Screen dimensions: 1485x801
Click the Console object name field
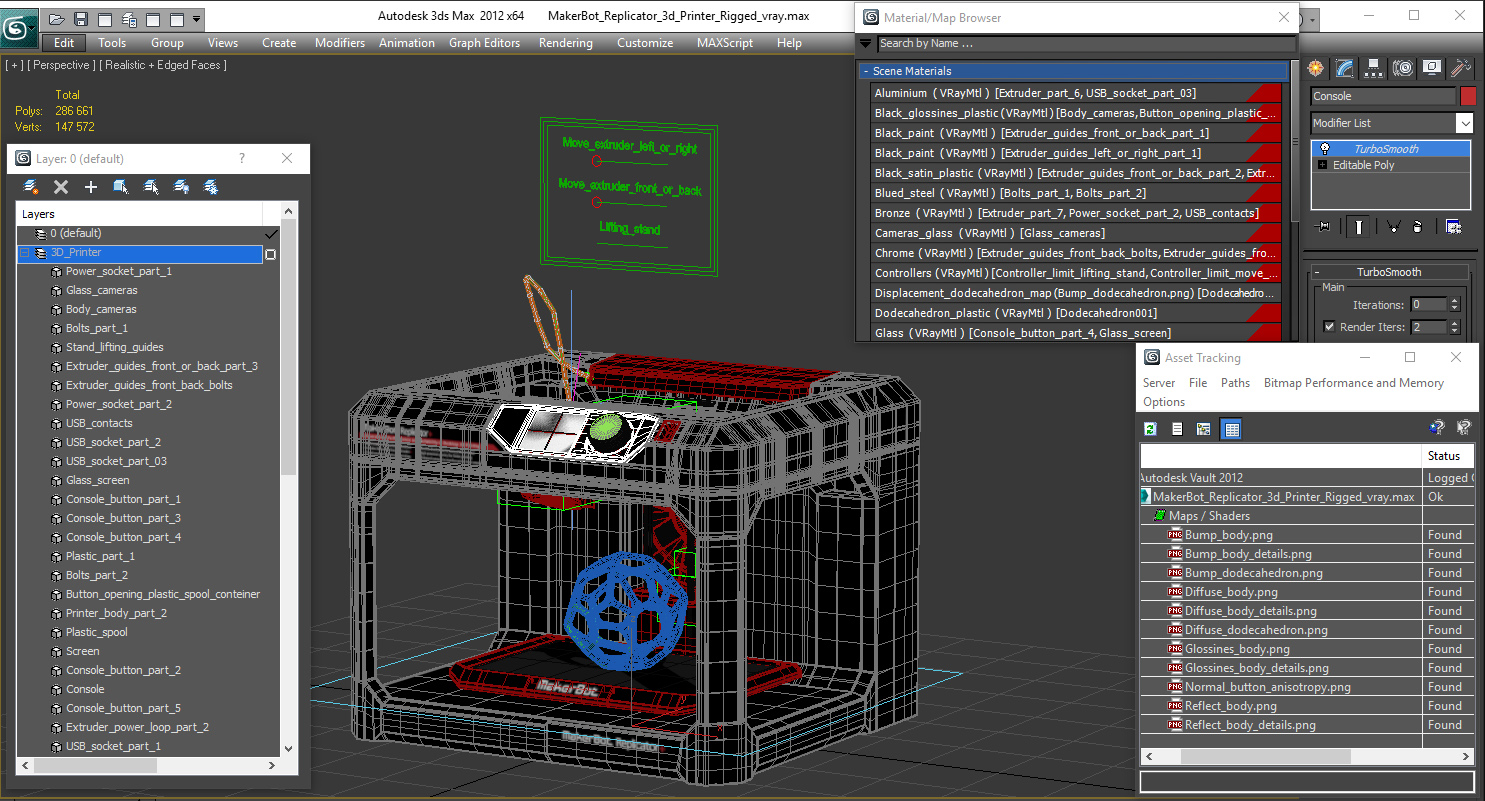[x=1383, y=96]
